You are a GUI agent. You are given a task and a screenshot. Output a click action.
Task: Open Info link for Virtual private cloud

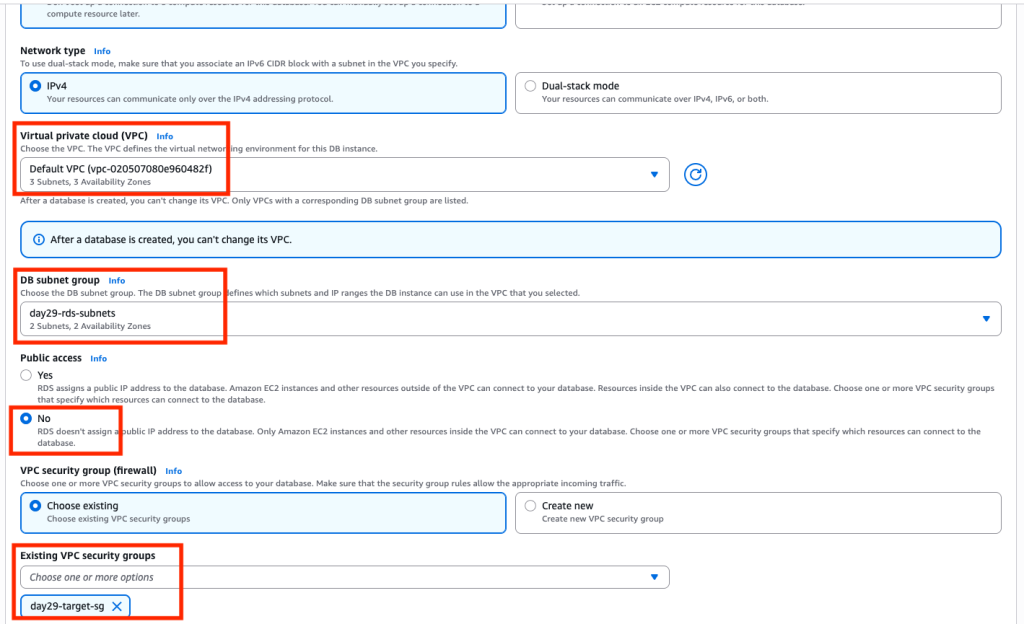click(x=165, y=136)
